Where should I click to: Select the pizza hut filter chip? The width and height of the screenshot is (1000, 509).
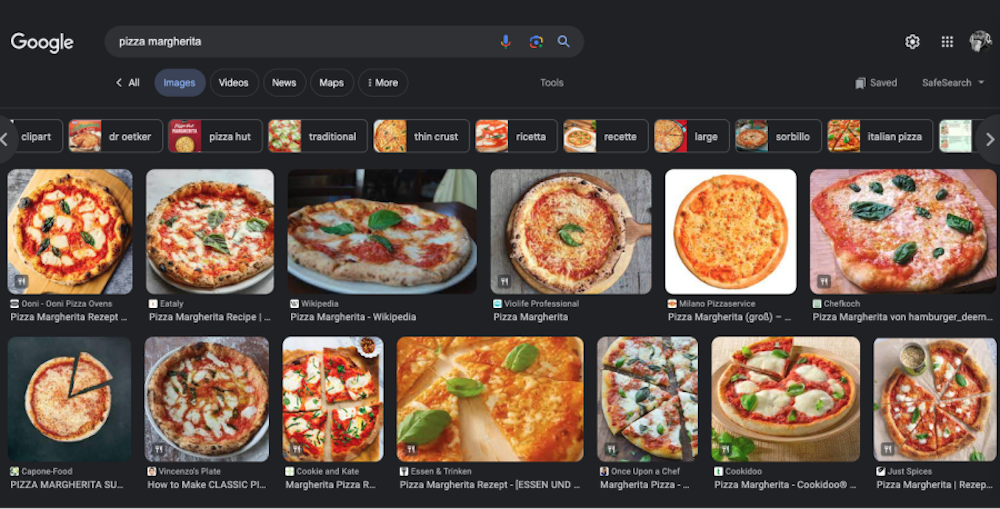click(x=215, y=136)
